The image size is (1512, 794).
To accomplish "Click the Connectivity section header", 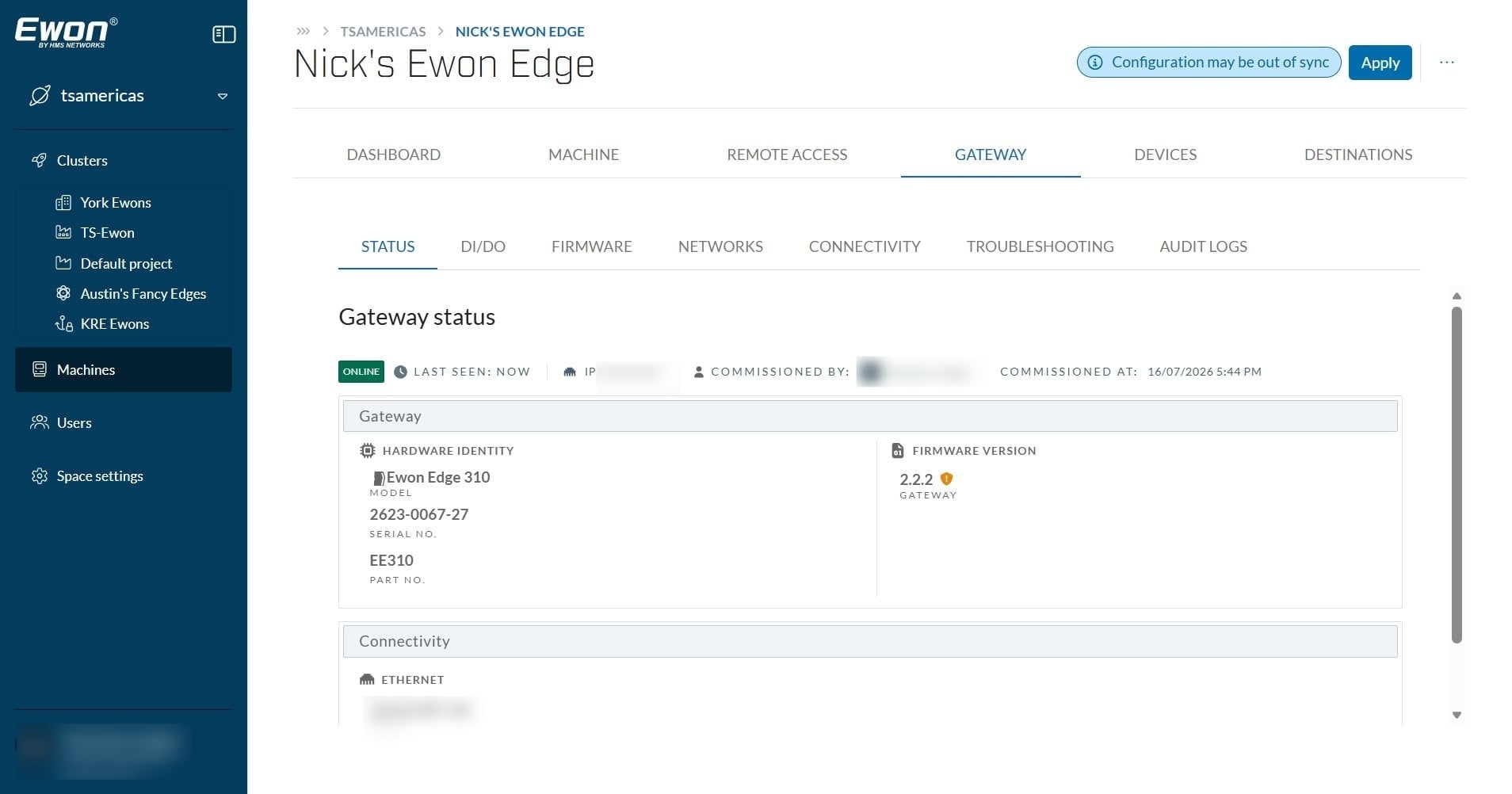I will click(870, 641).
